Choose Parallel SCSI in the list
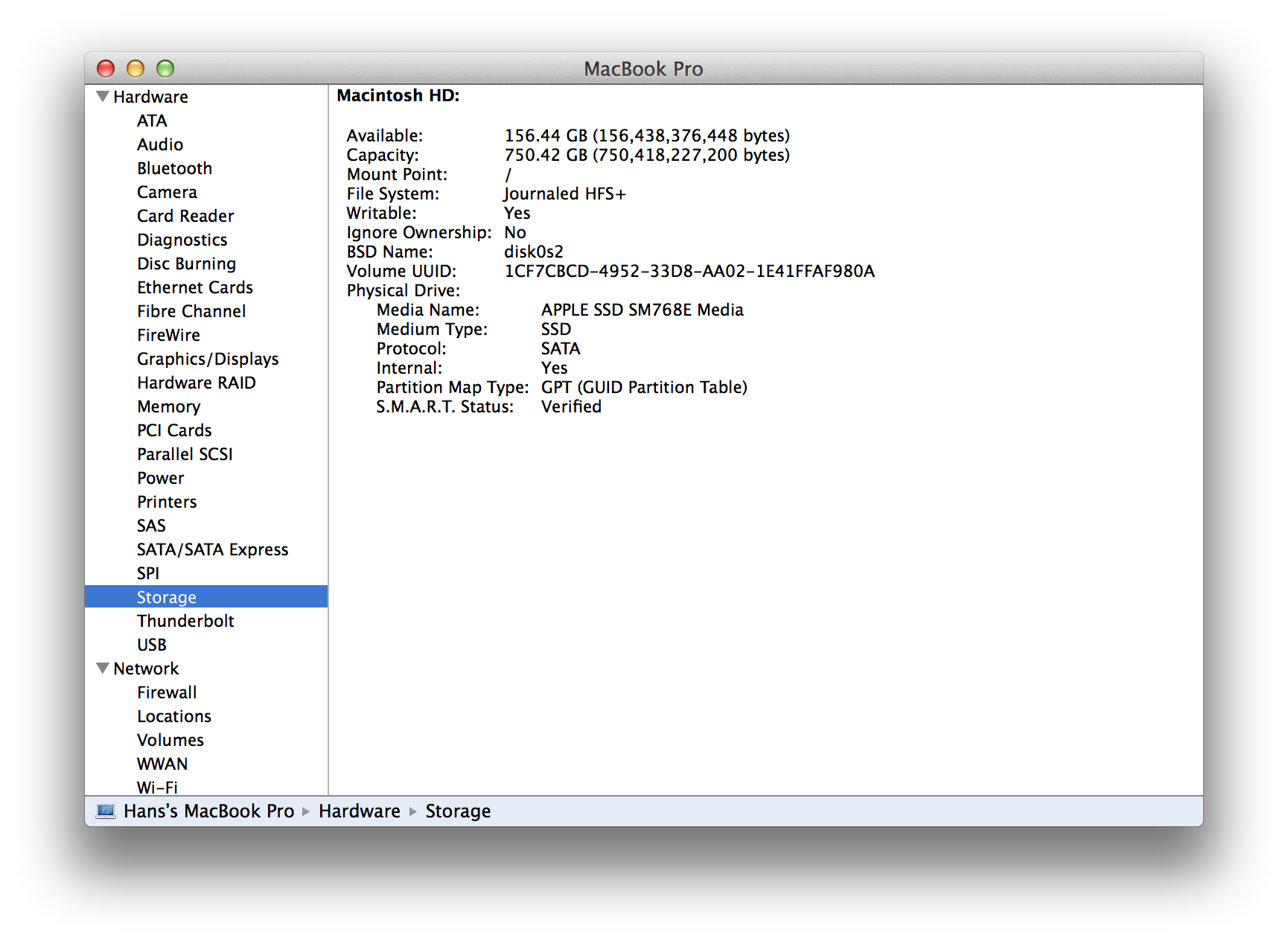Screen dimensions: 1288x944 pyautogui.click(x=185, y=454)
